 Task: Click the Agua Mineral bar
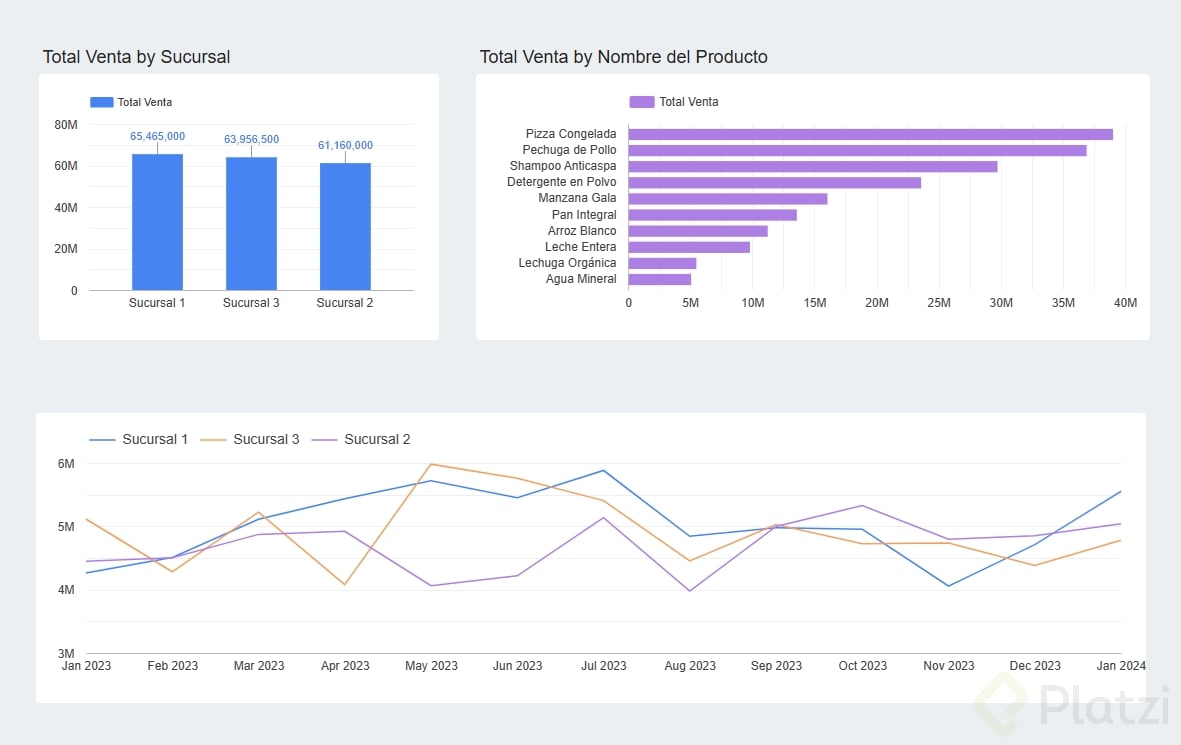[659, 279]
